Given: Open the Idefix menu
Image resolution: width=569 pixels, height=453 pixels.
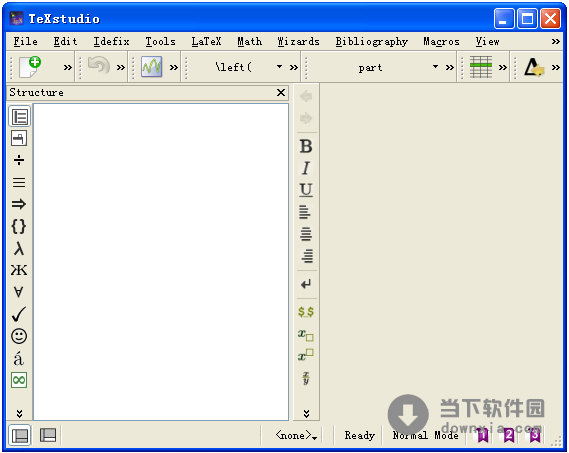Looking at the screenshot, I should pyautogui.click(x=111, y=41).
